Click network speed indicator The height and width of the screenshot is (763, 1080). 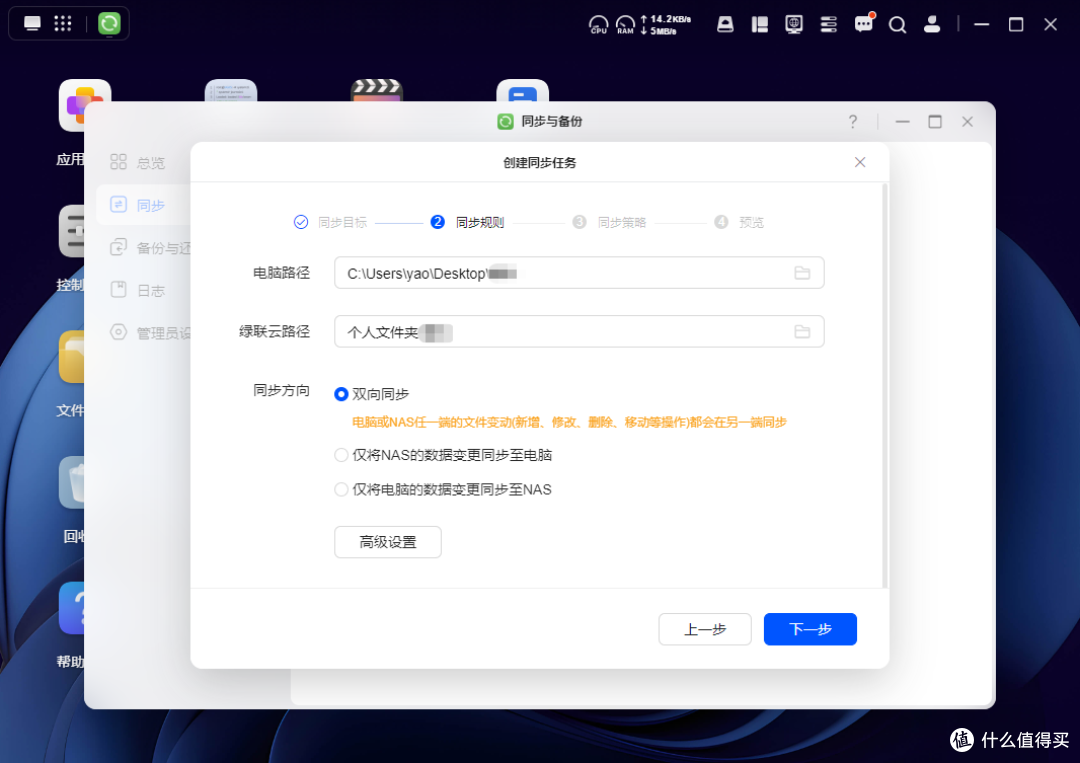[x=665, y=25]
